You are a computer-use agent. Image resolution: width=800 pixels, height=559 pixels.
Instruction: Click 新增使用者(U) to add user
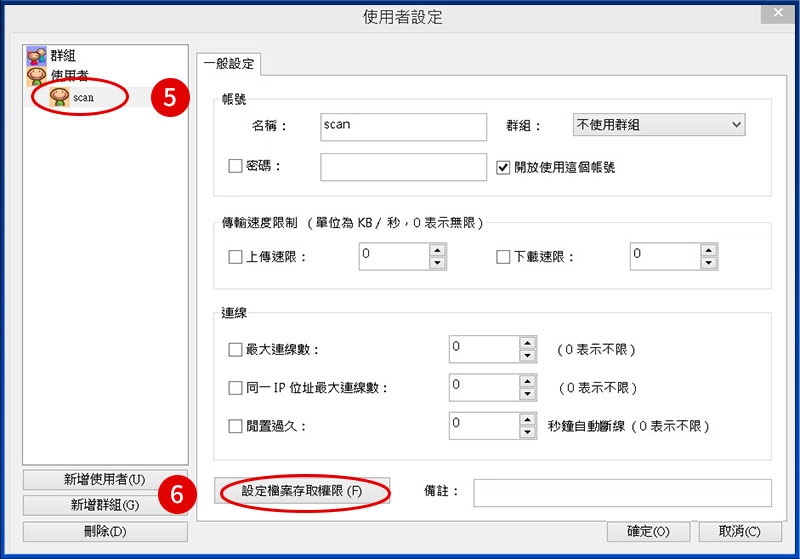104,480
